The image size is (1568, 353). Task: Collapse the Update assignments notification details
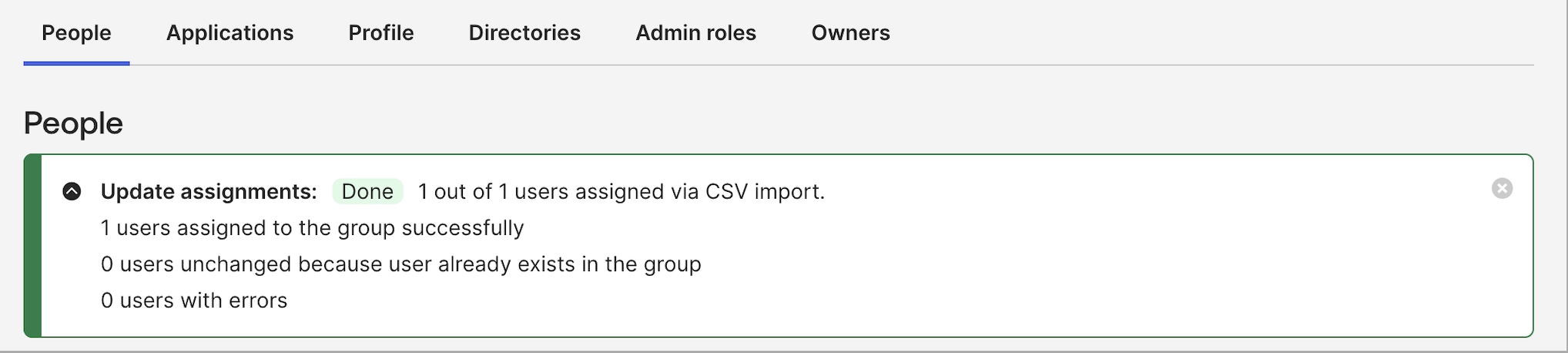[x=72, y=191]
